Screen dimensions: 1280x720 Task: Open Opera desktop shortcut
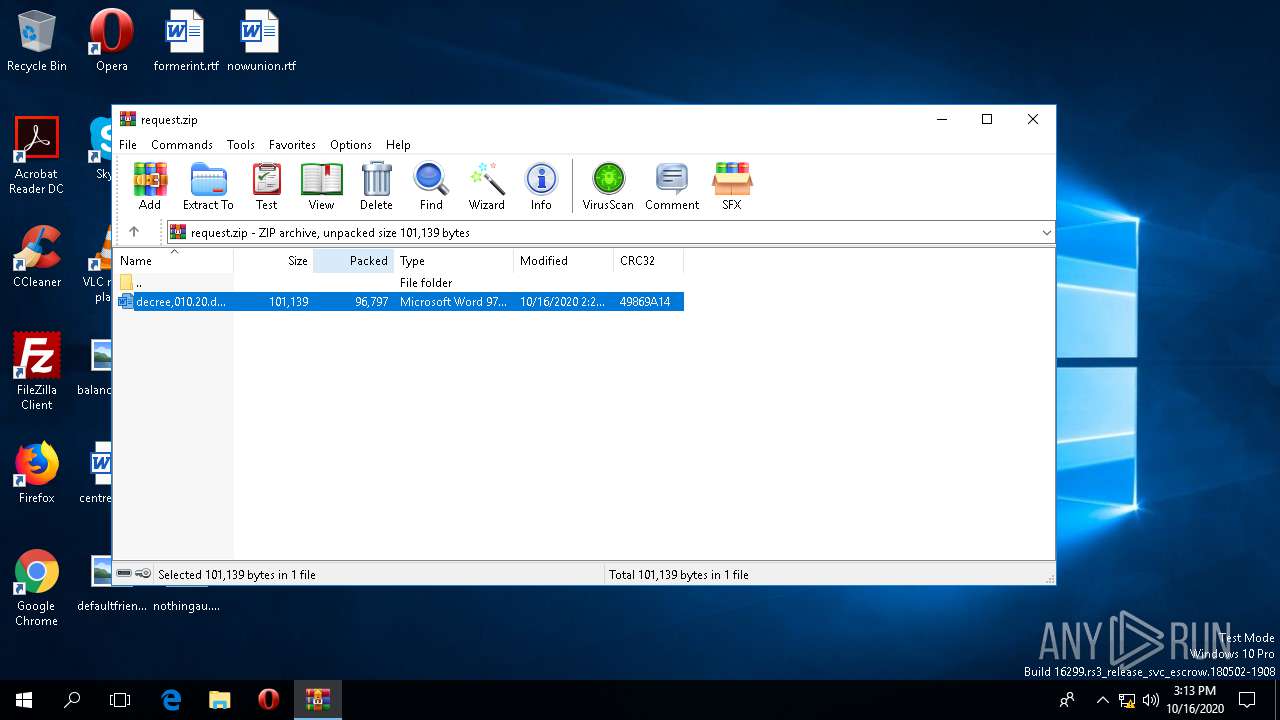pyautogui.click(x=112, y=40)
